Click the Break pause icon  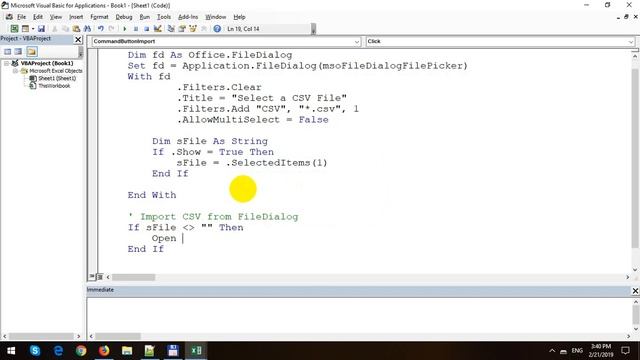click(x=136, y=29)
